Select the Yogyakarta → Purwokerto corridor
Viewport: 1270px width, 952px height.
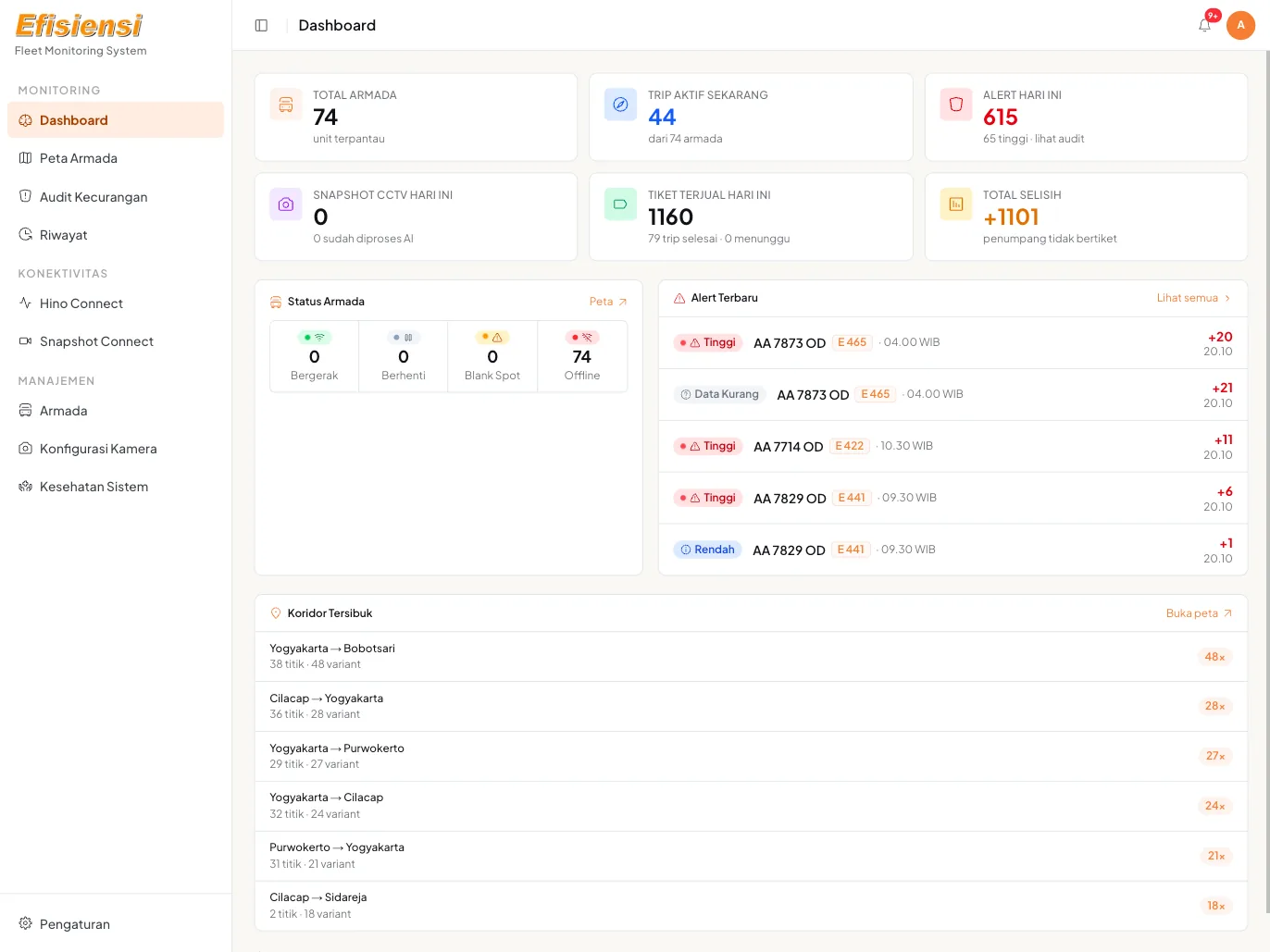751,757
